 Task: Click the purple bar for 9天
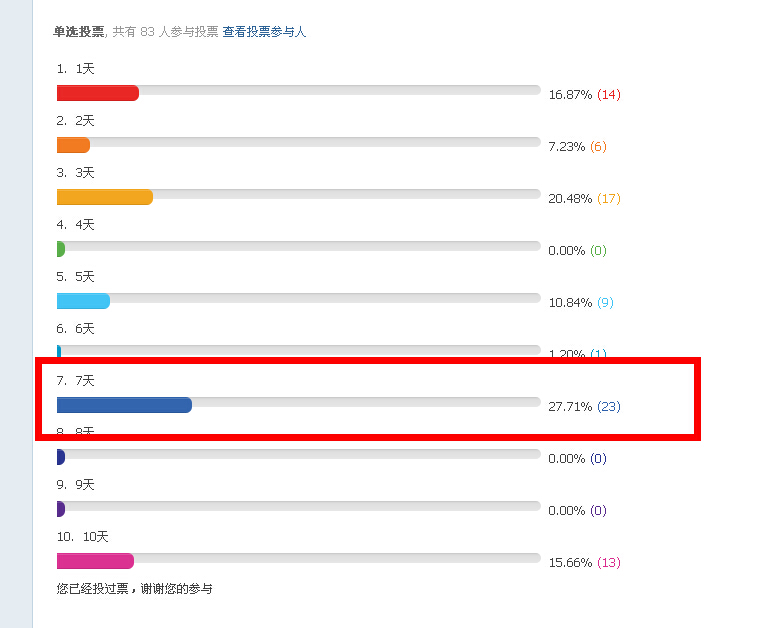coord(61,509)
